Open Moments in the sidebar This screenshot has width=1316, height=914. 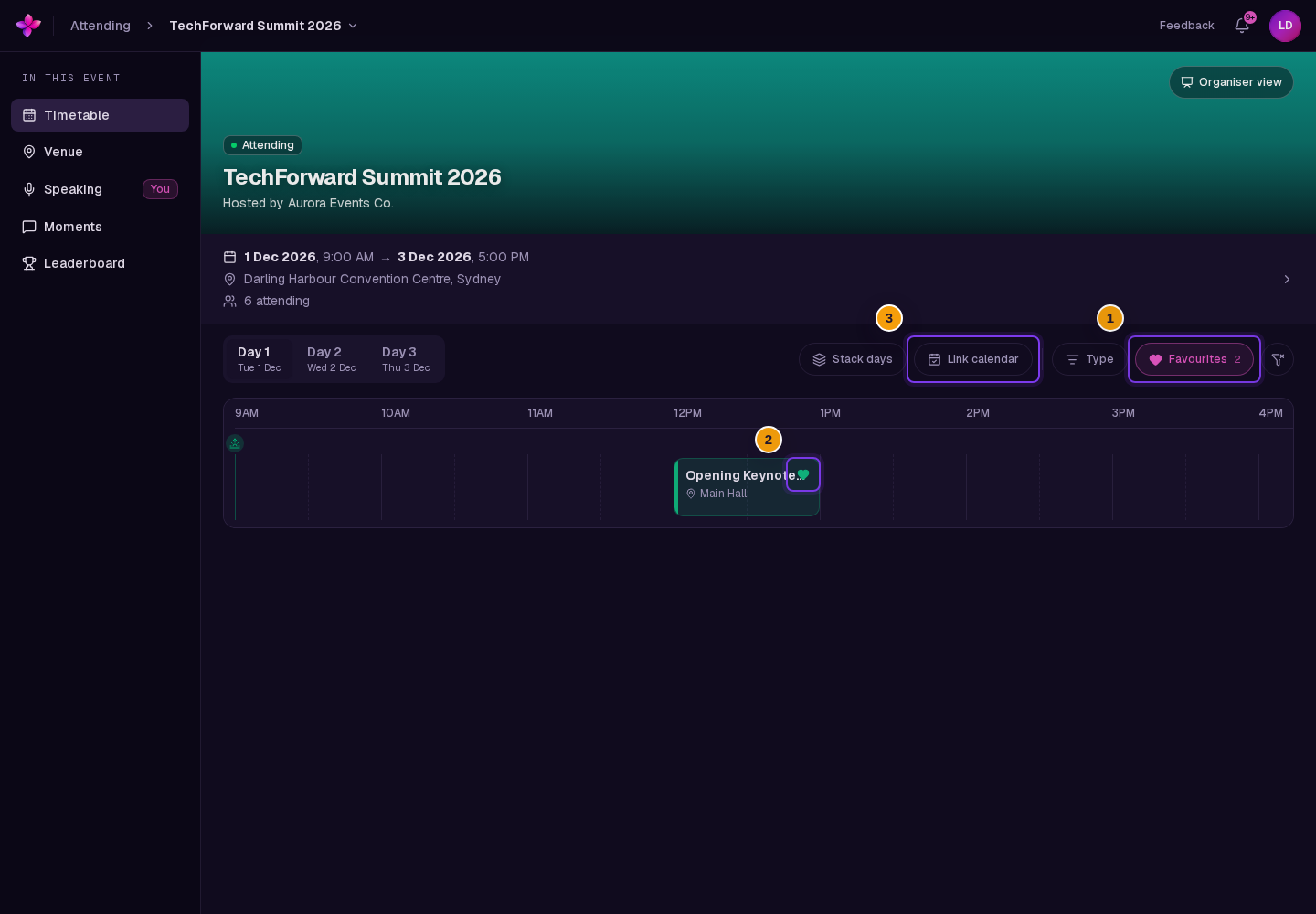pos(100,227)
